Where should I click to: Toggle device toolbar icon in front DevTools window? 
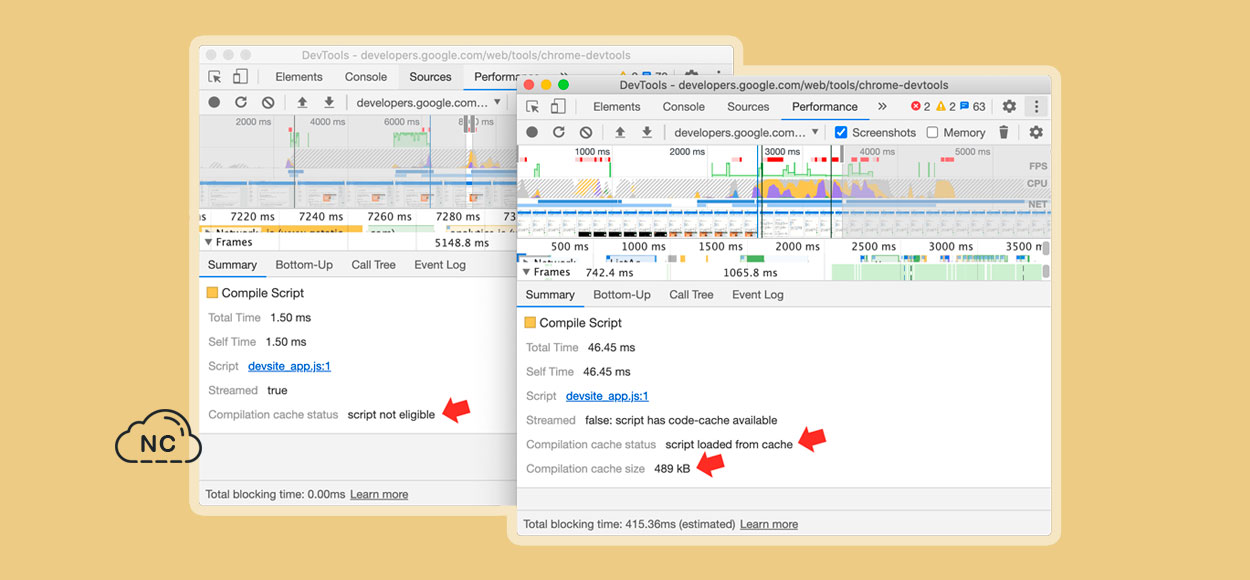pos(558,107)
